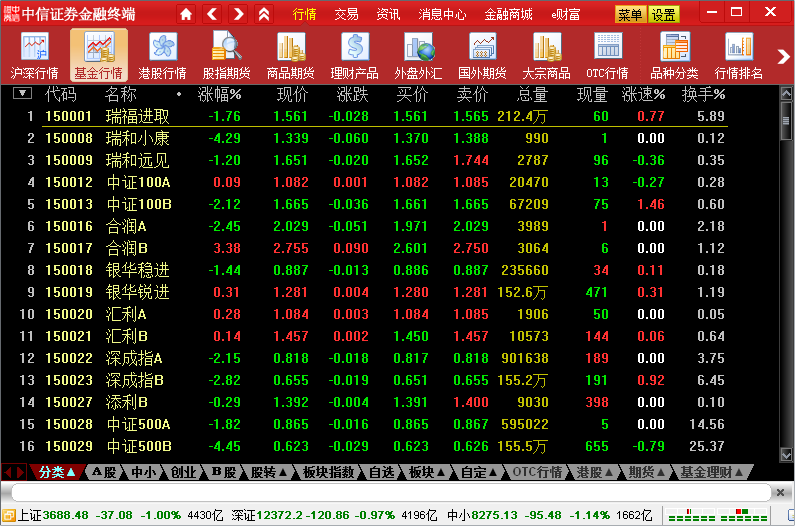795x526 pixels.
Task: Open 港股行情 toolbar icon
Action: coord(163,55)
